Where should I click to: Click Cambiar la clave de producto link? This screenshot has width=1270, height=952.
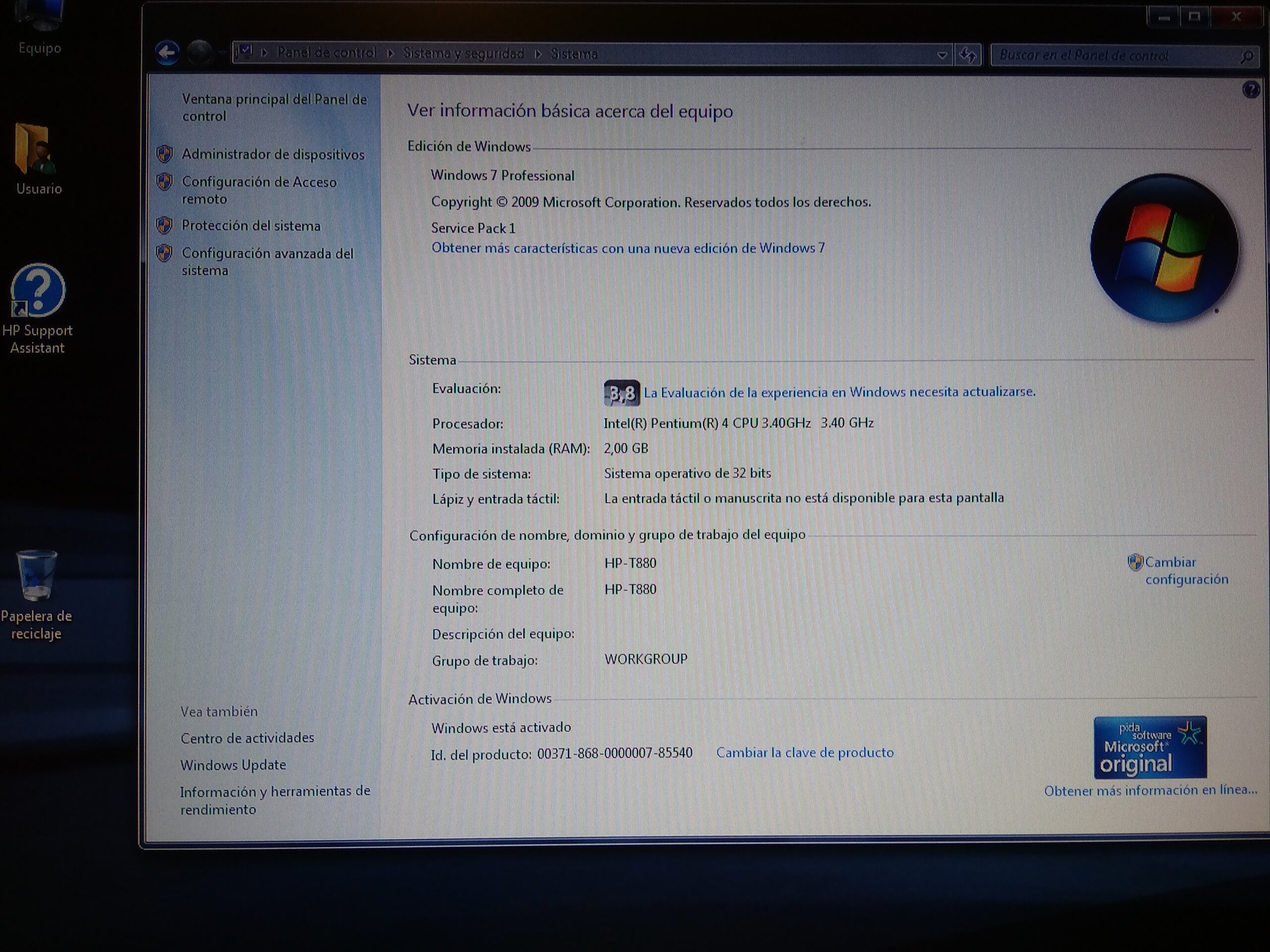805,752
